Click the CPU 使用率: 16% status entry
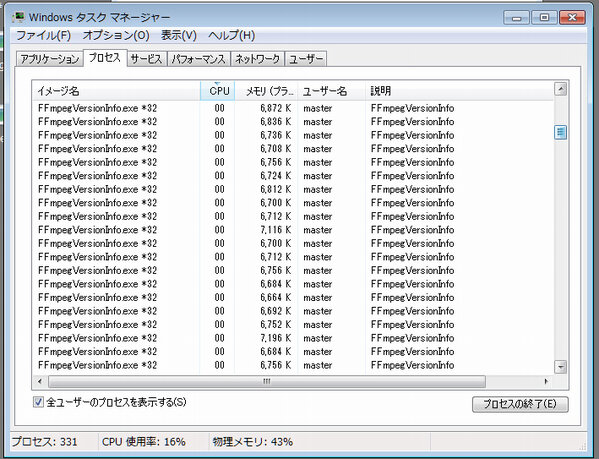The image size is (599, 459). click(144, 442)
